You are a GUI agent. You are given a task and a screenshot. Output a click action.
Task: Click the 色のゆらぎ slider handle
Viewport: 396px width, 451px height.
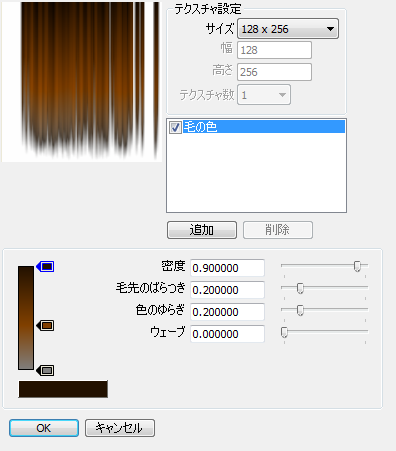300,310
